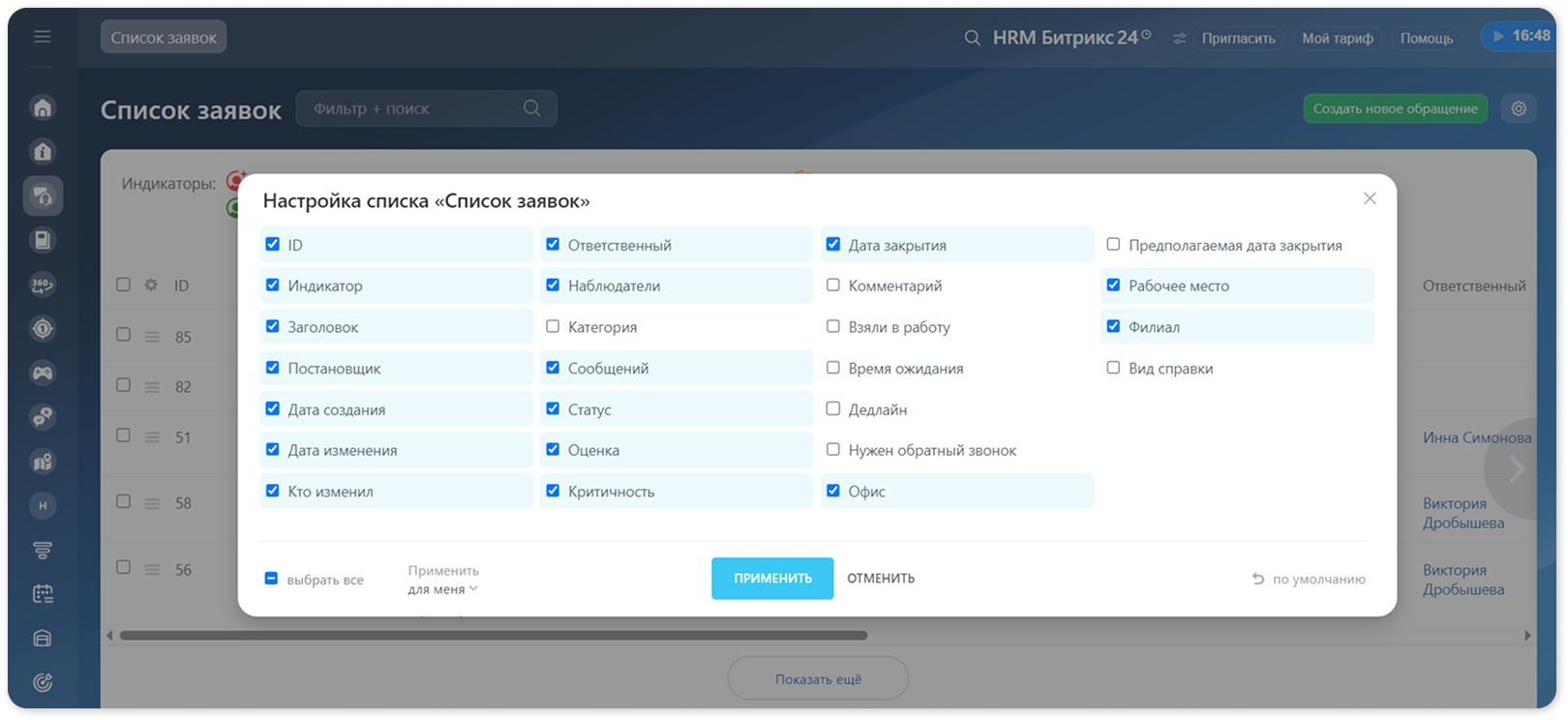Expand the 'Применить для меня' dropdown
The image size is (1568, 720).
(443, 580)
